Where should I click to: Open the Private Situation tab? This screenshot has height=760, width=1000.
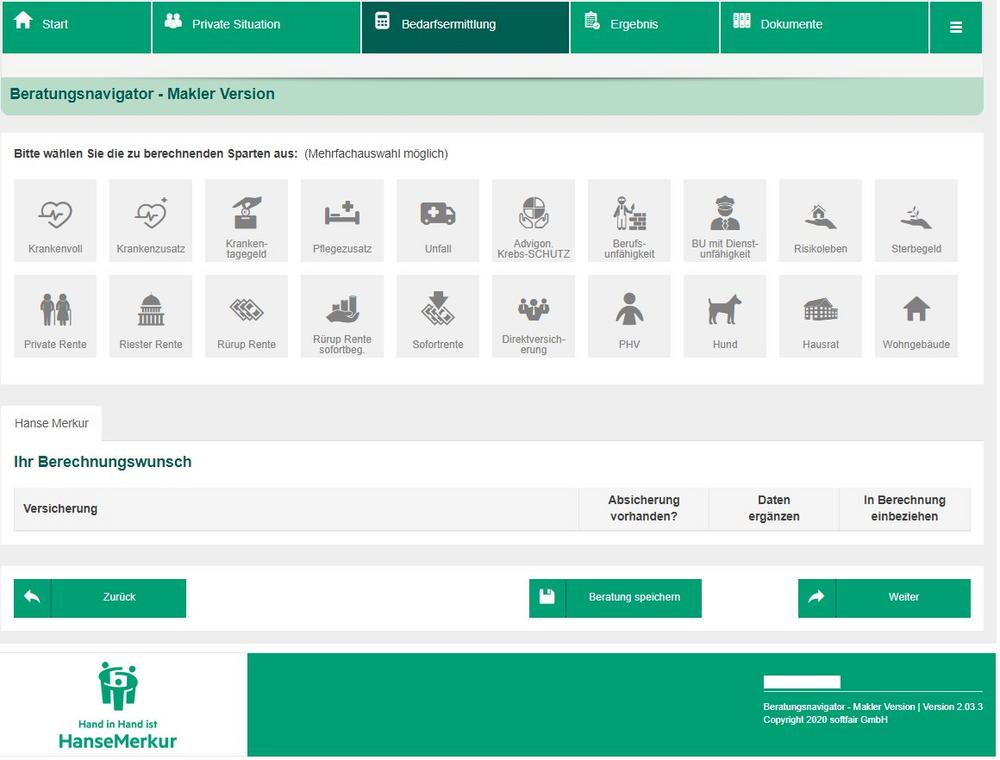pyautogui.click(x=256, y=27)
